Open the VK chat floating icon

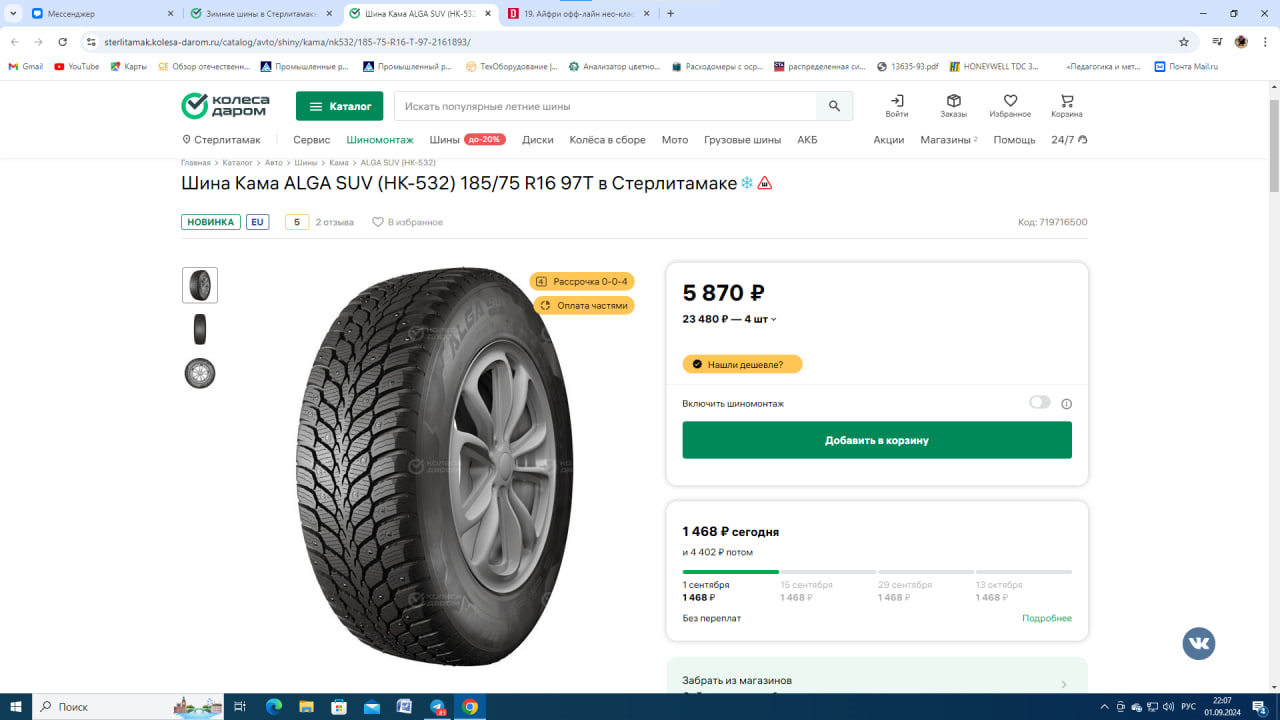click(1198, 643)
